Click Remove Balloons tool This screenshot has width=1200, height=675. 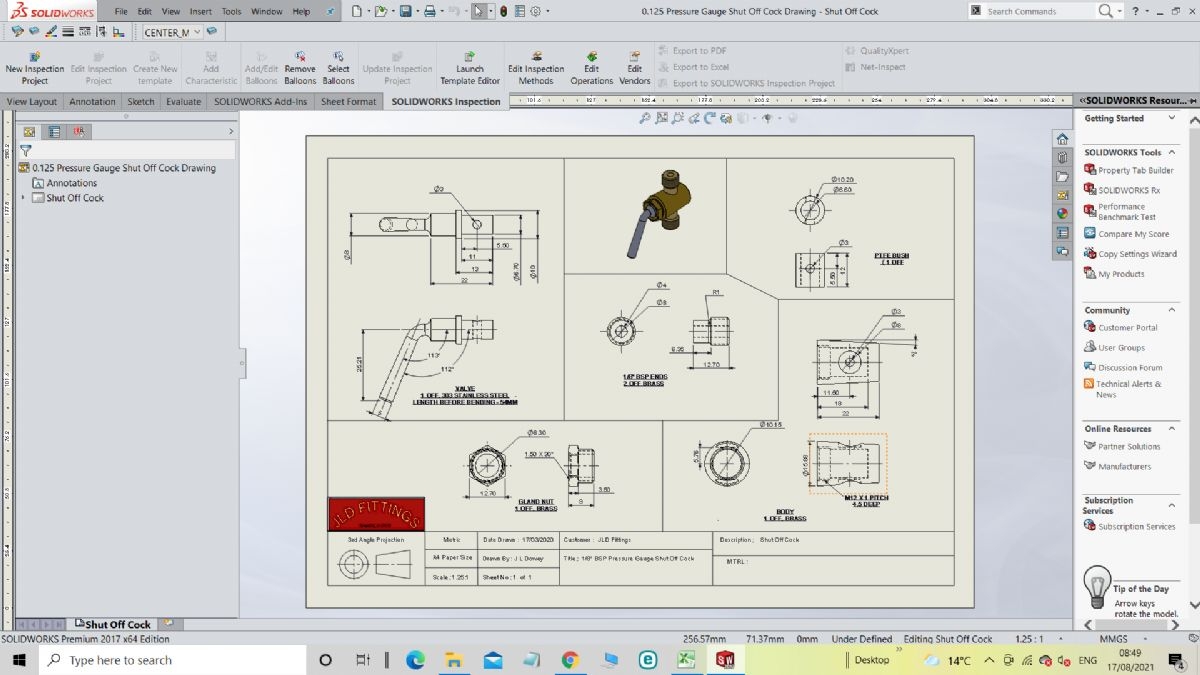(x=299, y=68)
